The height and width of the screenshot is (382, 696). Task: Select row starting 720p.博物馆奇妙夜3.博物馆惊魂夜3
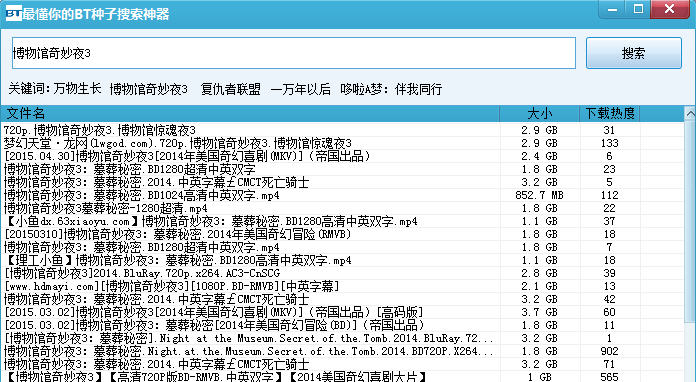(342, 130)
